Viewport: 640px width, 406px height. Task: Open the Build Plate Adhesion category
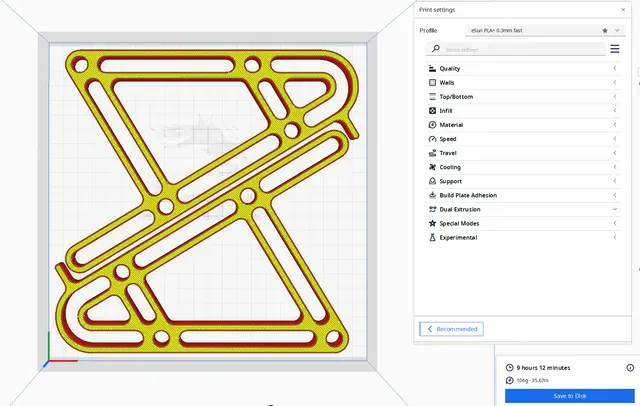[522, 195]
